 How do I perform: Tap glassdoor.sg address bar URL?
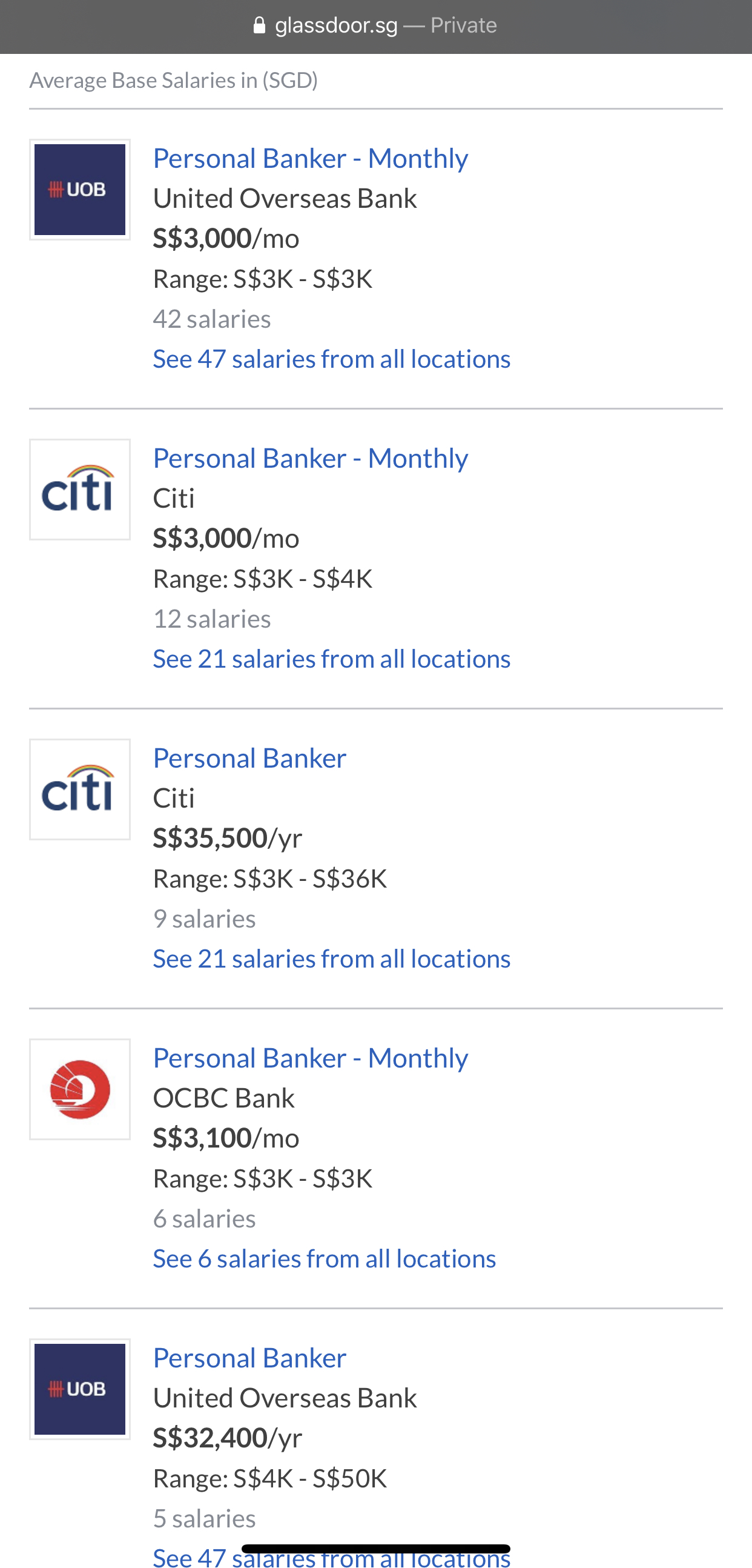coord(336,25)
